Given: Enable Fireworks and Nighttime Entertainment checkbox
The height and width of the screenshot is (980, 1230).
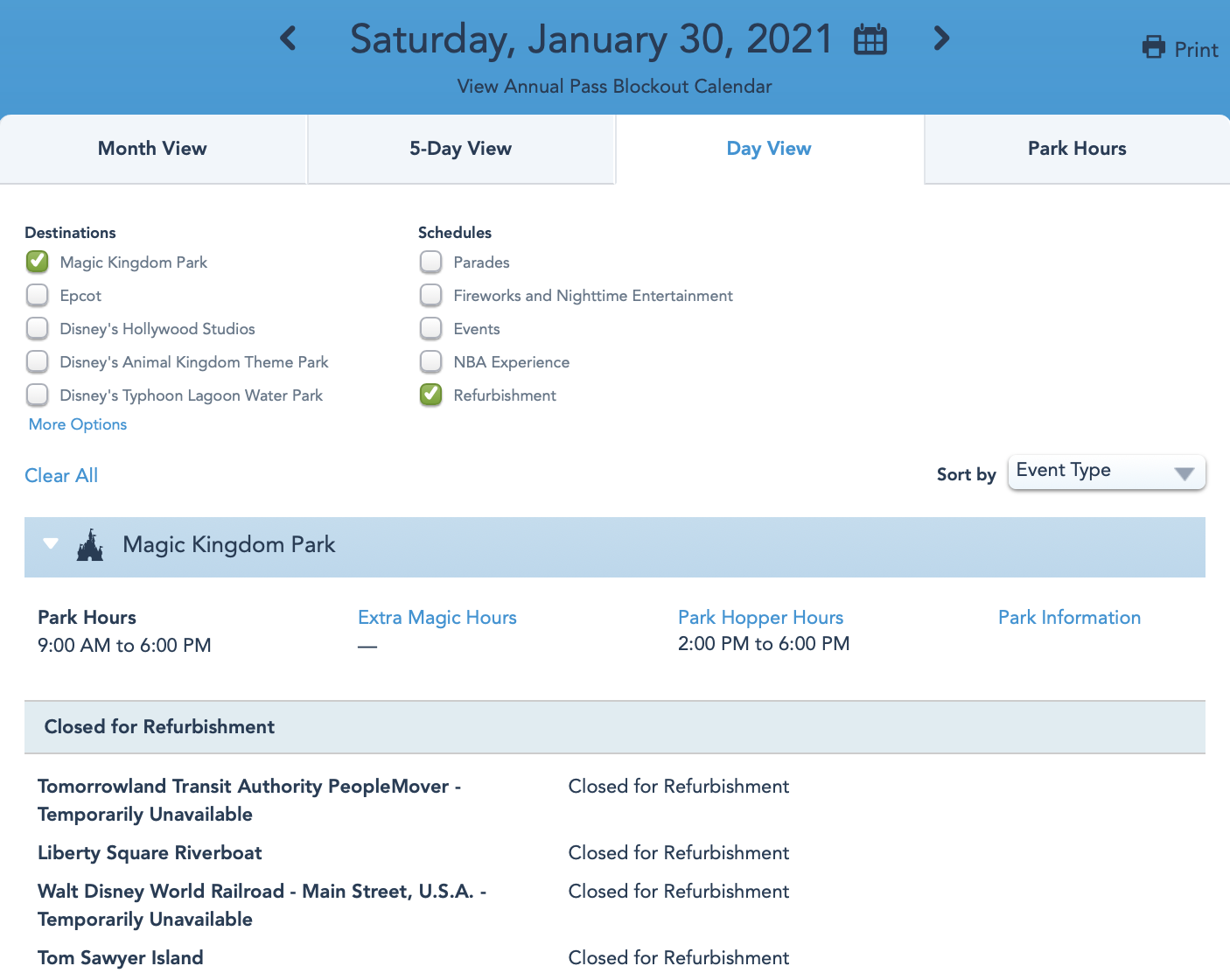Looking at the screenshot, I should coord(431,295).
